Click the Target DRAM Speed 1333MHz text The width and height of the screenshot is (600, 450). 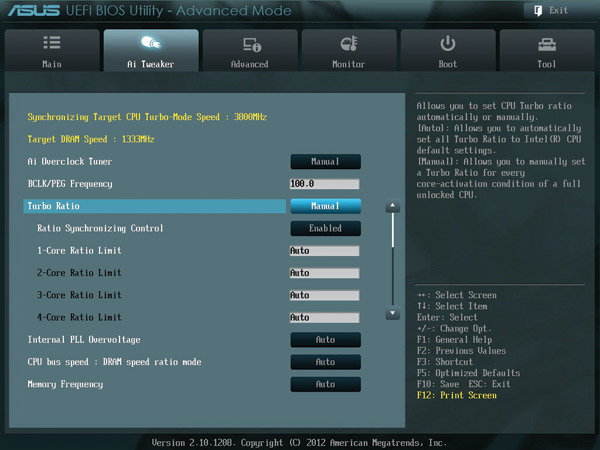point(91,139)
